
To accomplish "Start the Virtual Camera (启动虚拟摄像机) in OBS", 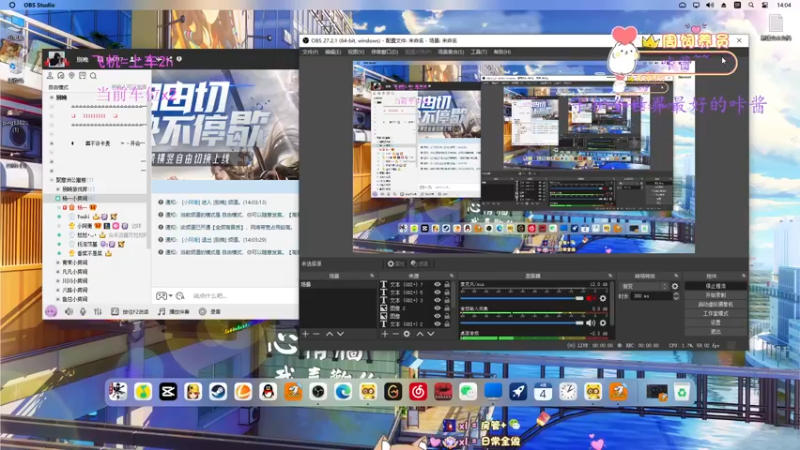I will [x=715, y=305].
